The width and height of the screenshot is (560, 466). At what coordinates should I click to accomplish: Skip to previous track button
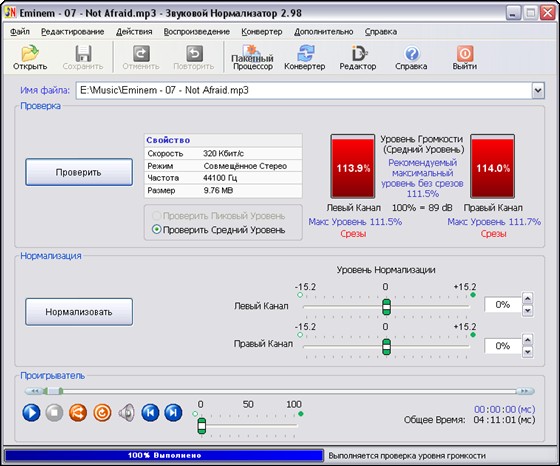click(x=150, y=413)
